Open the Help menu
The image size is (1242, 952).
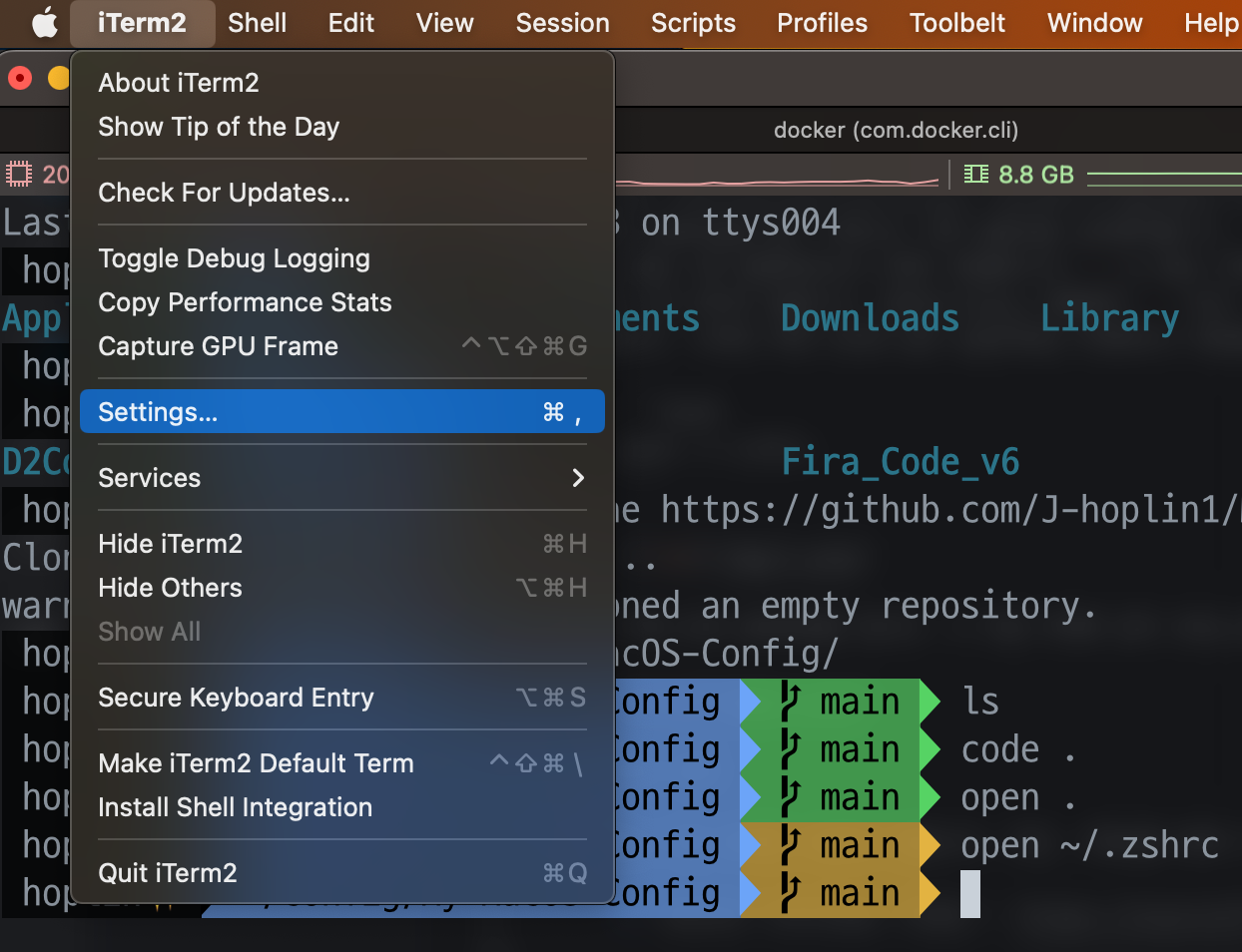[1211, 23]
